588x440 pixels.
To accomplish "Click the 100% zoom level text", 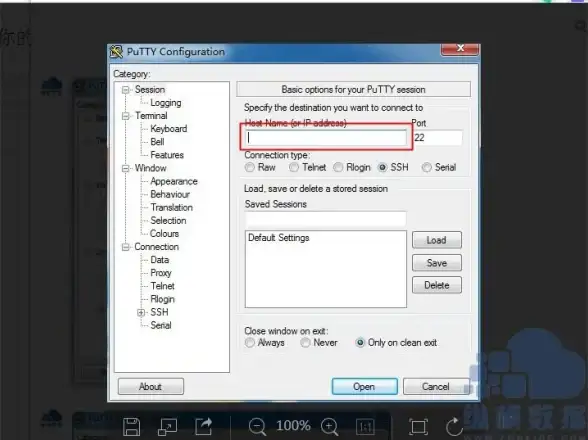I will point(293,426).
